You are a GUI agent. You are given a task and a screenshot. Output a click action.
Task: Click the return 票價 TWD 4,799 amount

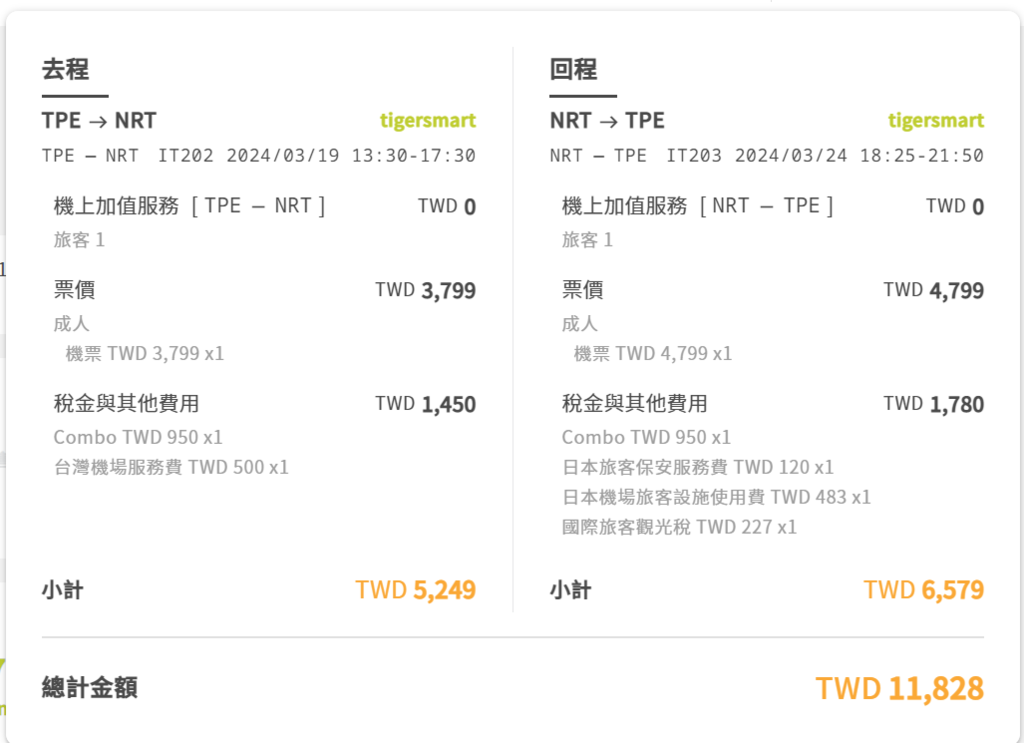[934, 290]
